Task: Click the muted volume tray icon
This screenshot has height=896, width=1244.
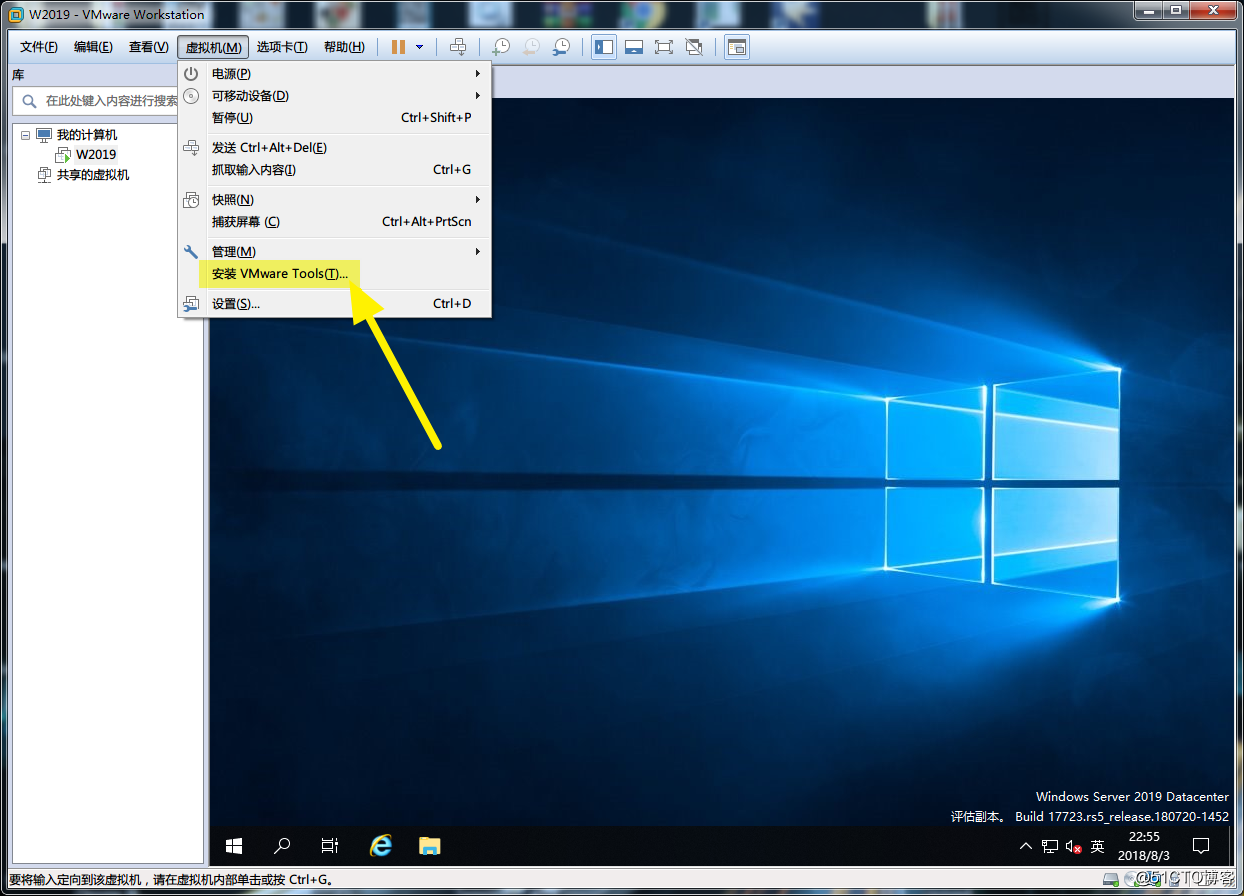Action: tap(1074, 847)
